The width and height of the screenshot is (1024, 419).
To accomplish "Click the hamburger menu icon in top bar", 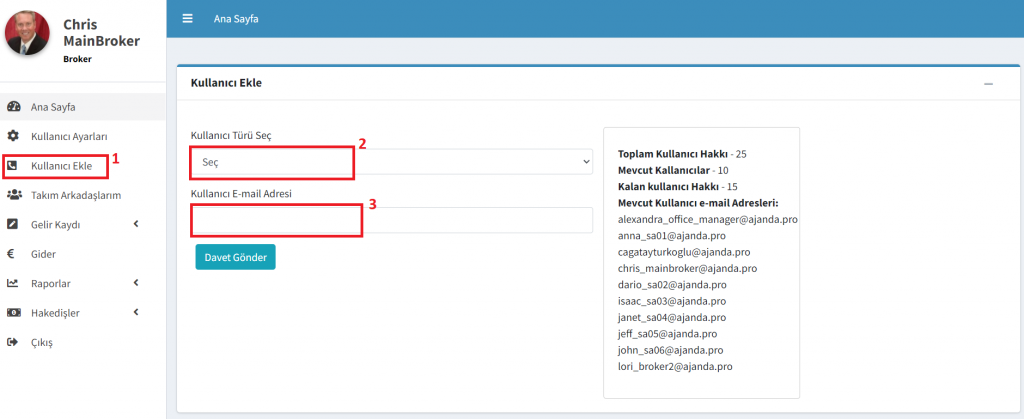I will point(187,19).
